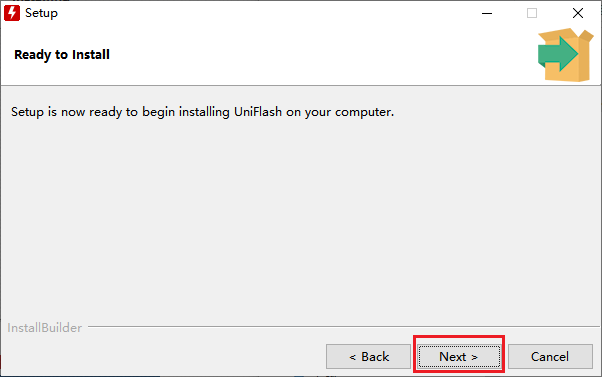
Task: Go to the next step with Next >
Action: pyautogui.click(x=459, y=357)
